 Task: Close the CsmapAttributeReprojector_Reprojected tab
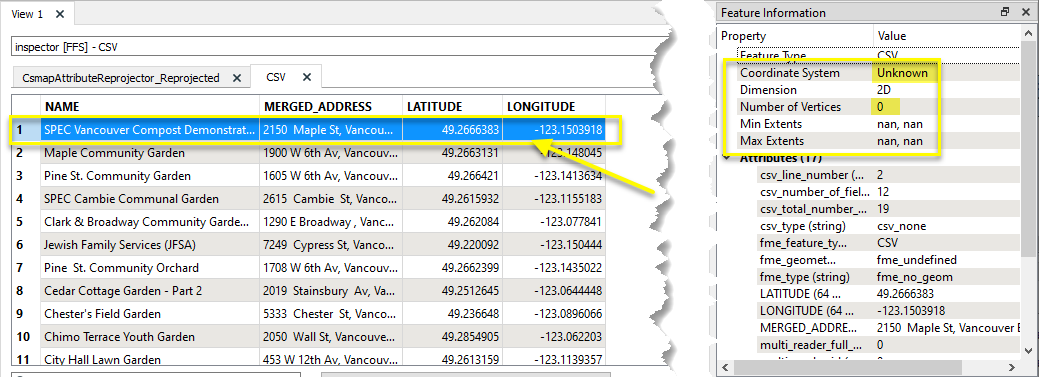237,78
